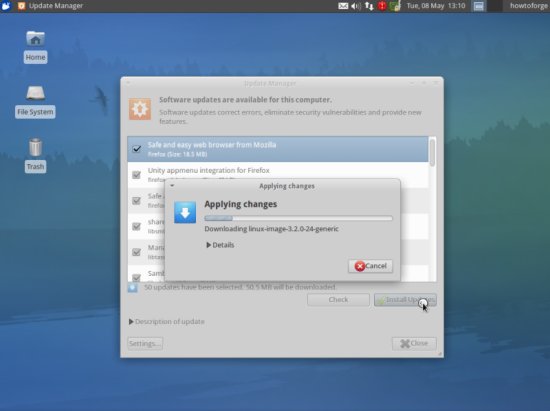Viewport: 550px width, 411px height.
Task: Uncheck the Firefox web browser update
Action: point(137,149)
